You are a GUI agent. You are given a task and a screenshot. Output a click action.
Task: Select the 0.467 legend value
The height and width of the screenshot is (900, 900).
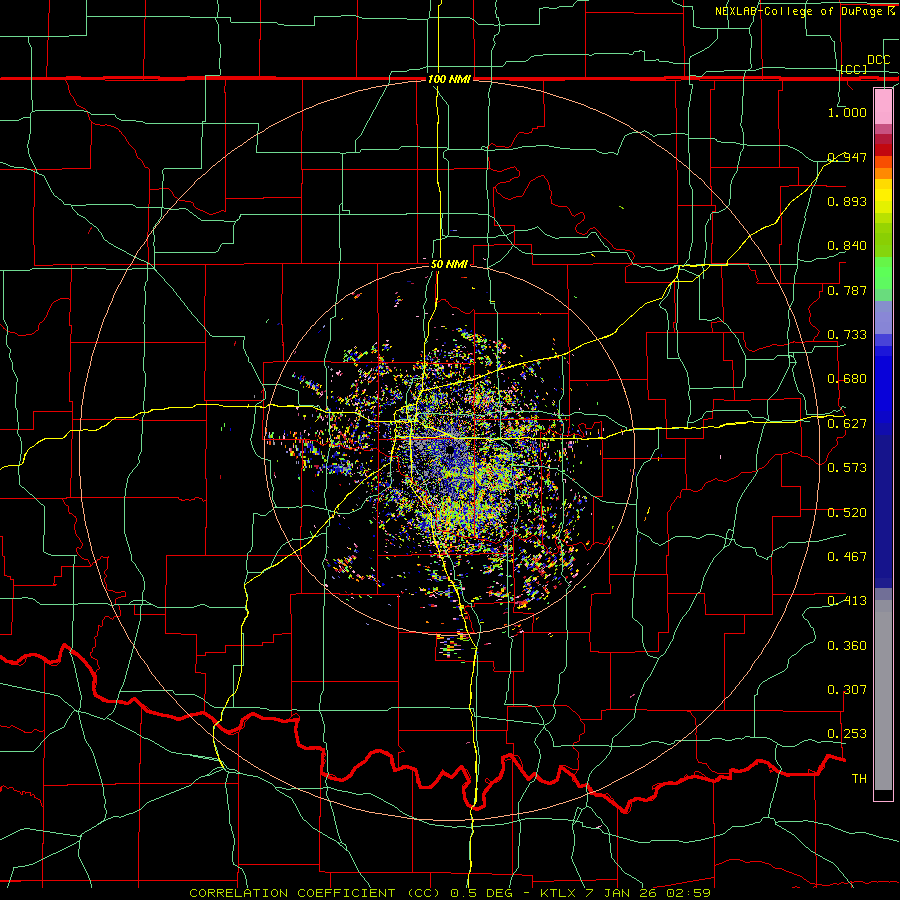pos(847,557)
